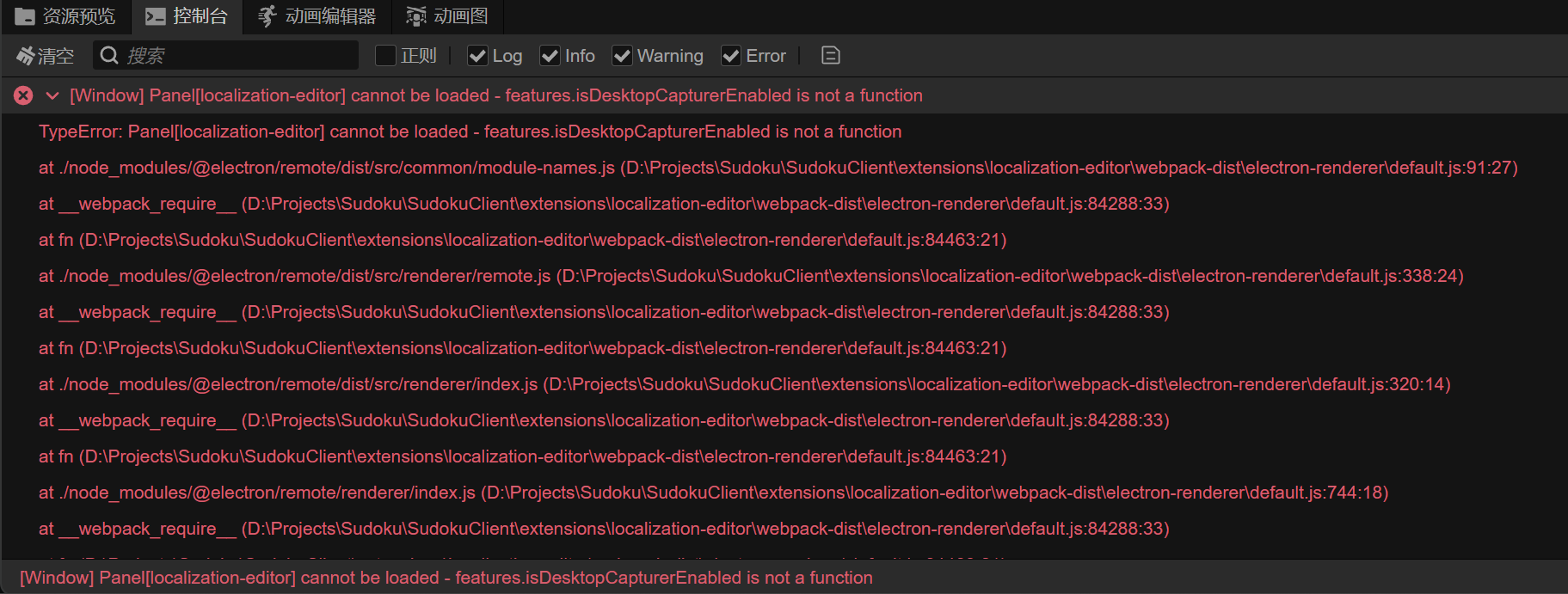Image resolution: width=1568 pixels, height=594 pixels.
Task: Click the 动画图 graph icon
Action: pos(416,16)
